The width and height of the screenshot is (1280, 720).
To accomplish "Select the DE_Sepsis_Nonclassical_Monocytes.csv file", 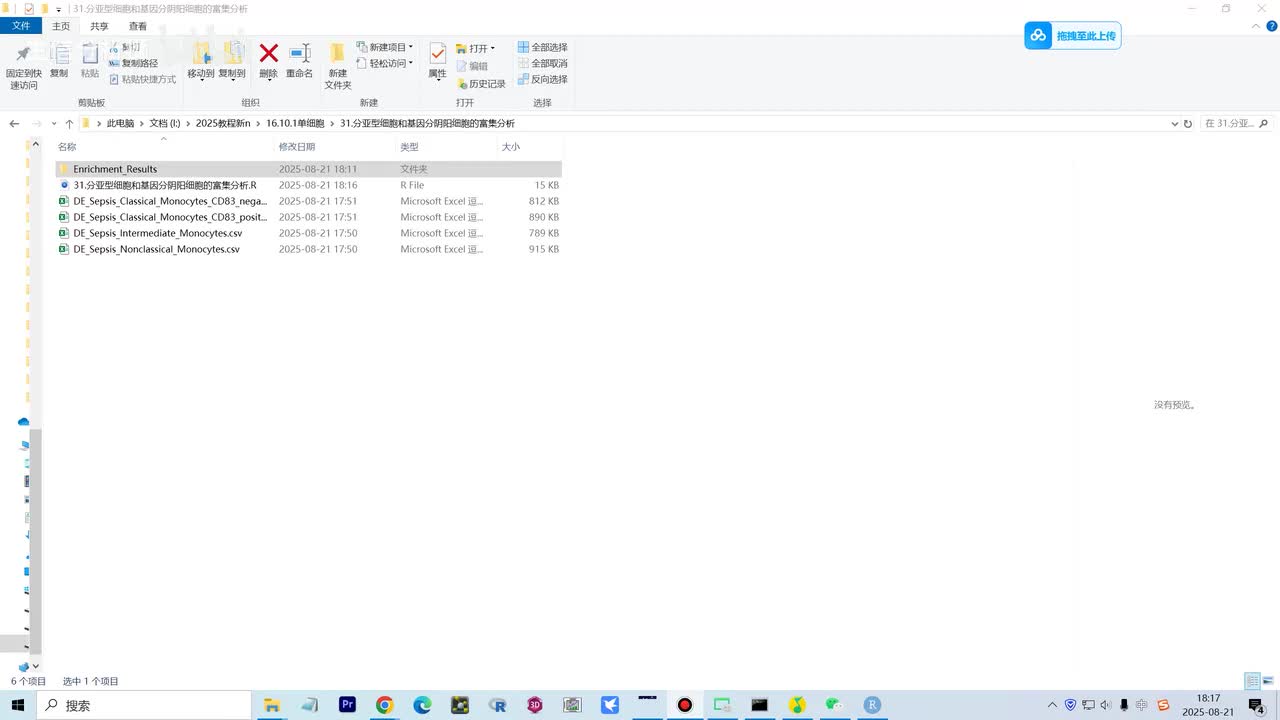I will coord(308,249).
